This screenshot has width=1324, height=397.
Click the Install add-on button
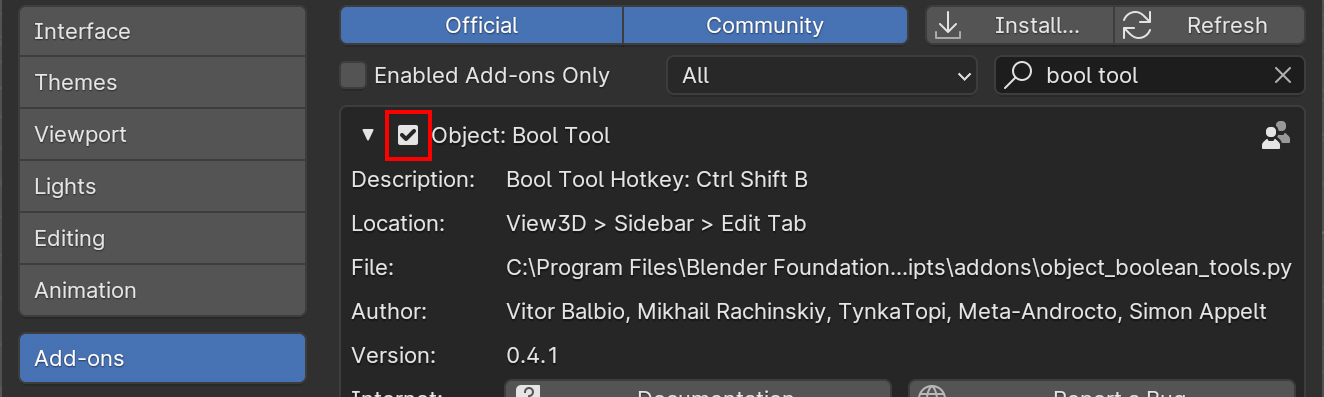point(1020,25)
